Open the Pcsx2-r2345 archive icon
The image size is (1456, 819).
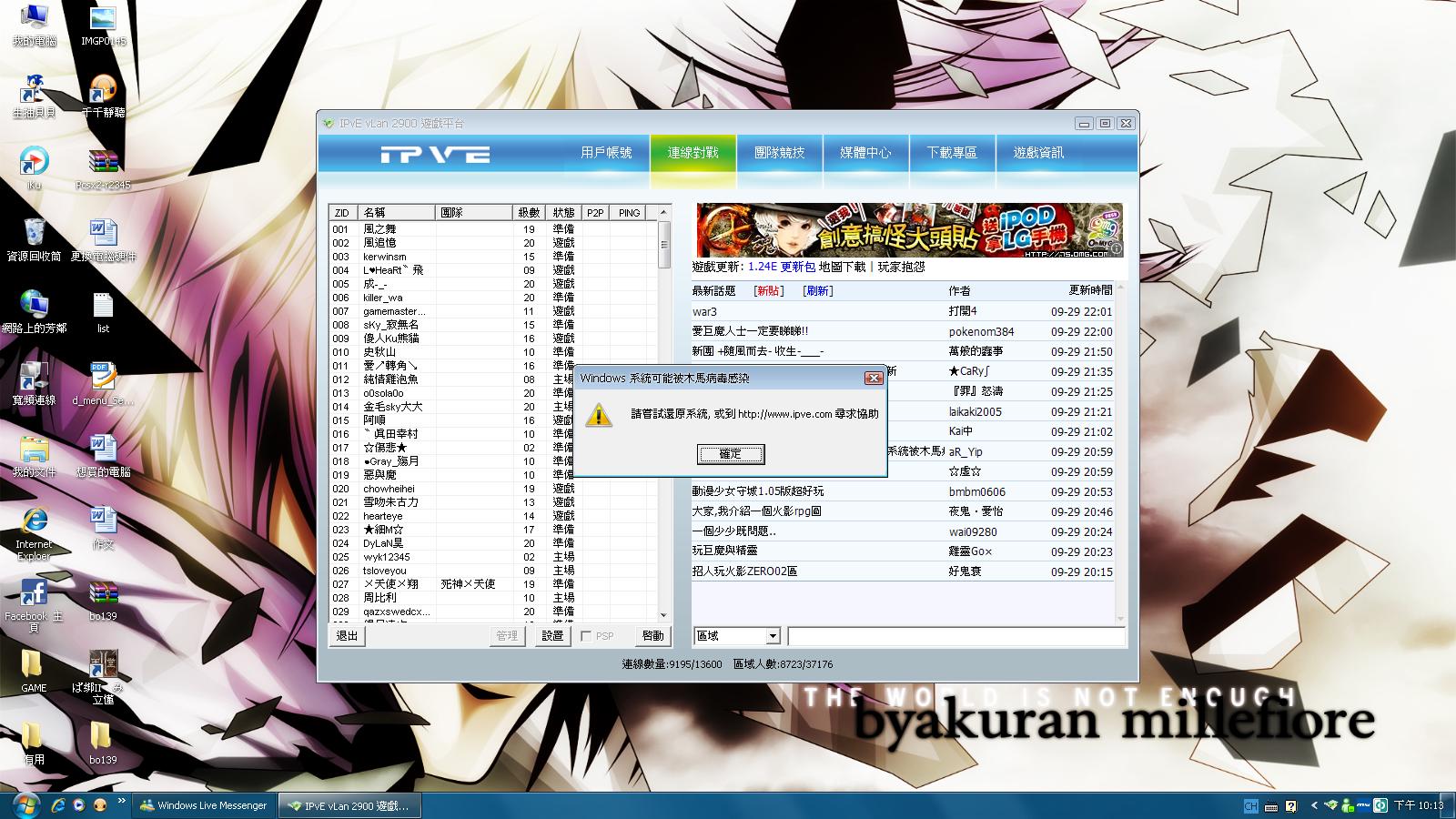pos(103,168)
